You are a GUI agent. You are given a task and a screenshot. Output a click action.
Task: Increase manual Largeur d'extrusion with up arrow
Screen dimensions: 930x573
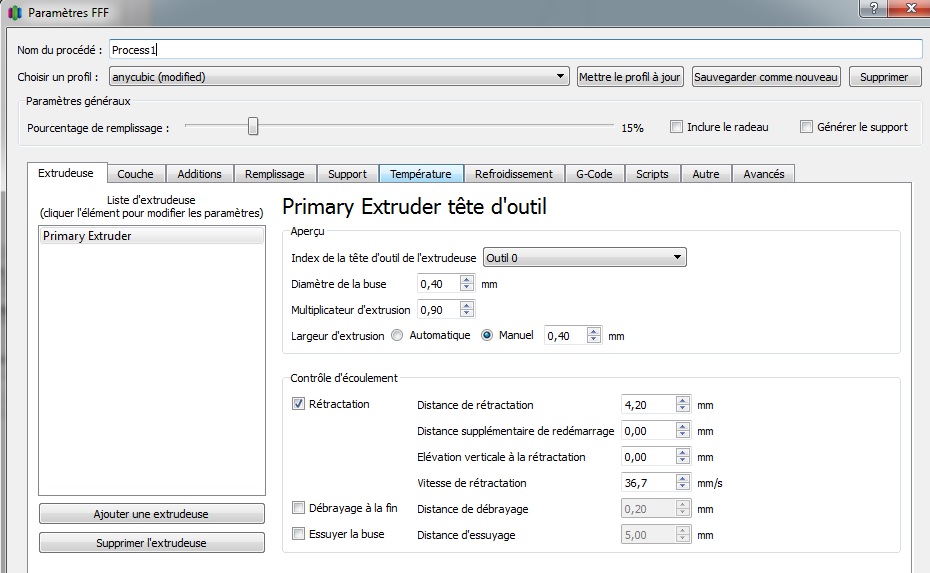tap(594, 332)
